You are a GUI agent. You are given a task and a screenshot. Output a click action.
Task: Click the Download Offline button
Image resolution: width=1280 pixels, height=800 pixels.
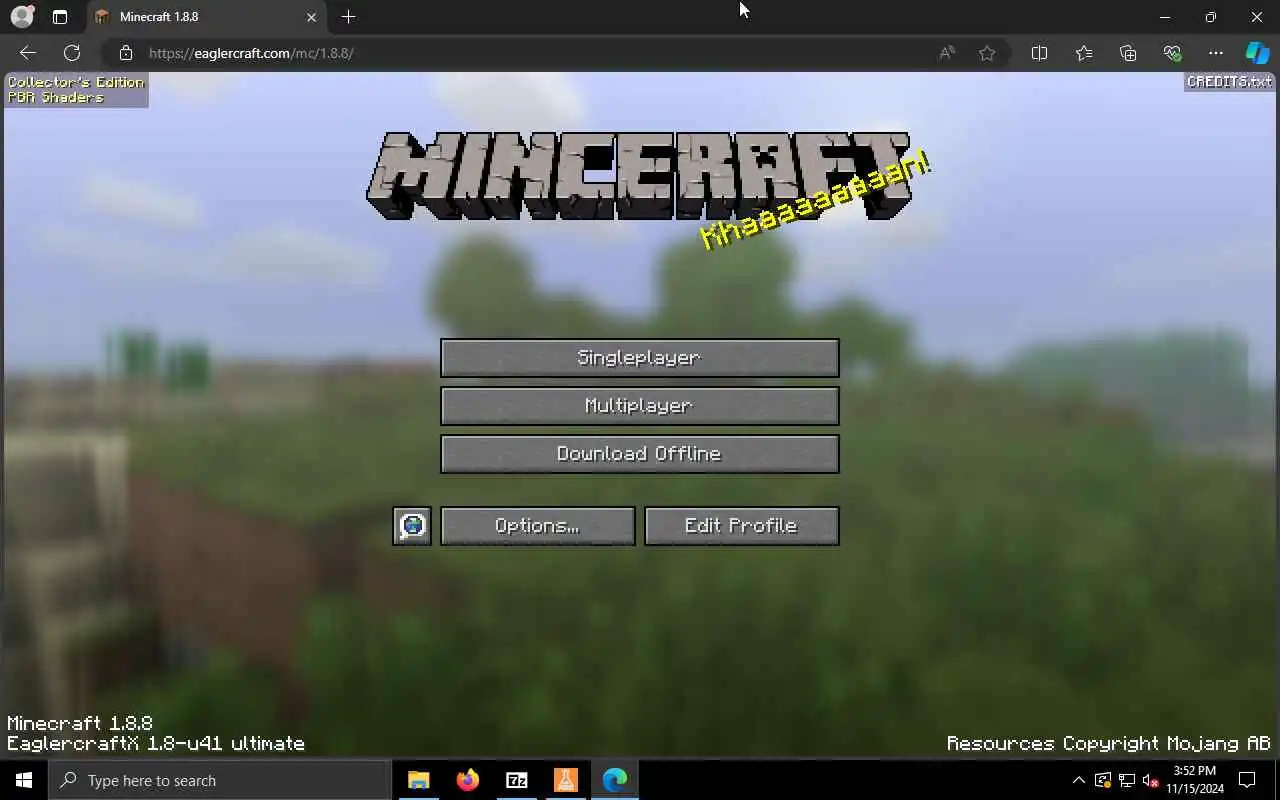640,454
